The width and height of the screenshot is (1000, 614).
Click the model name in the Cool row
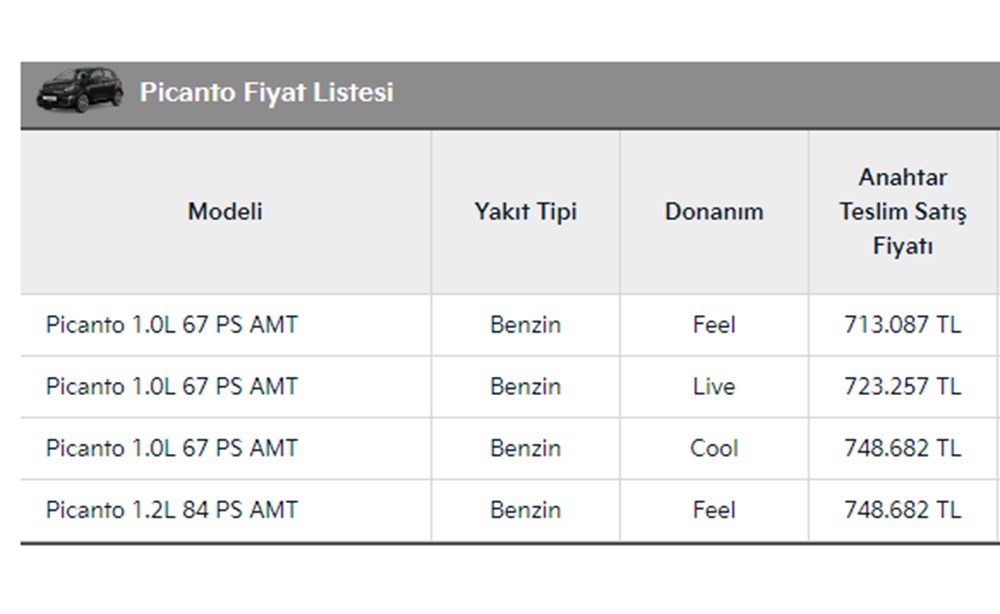point(172,448)
